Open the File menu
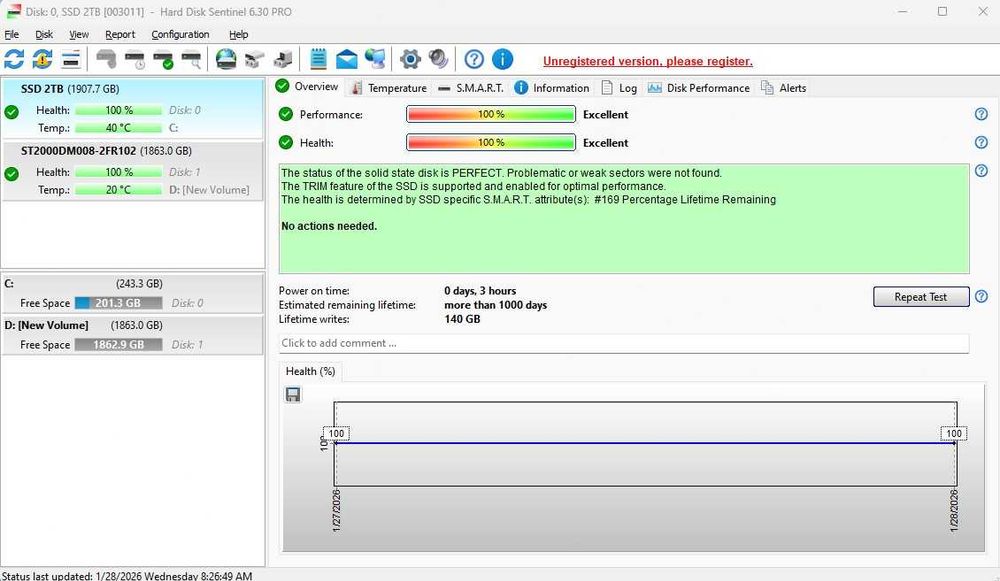This screenshot has height=581, width=1000. coord(11,34)
